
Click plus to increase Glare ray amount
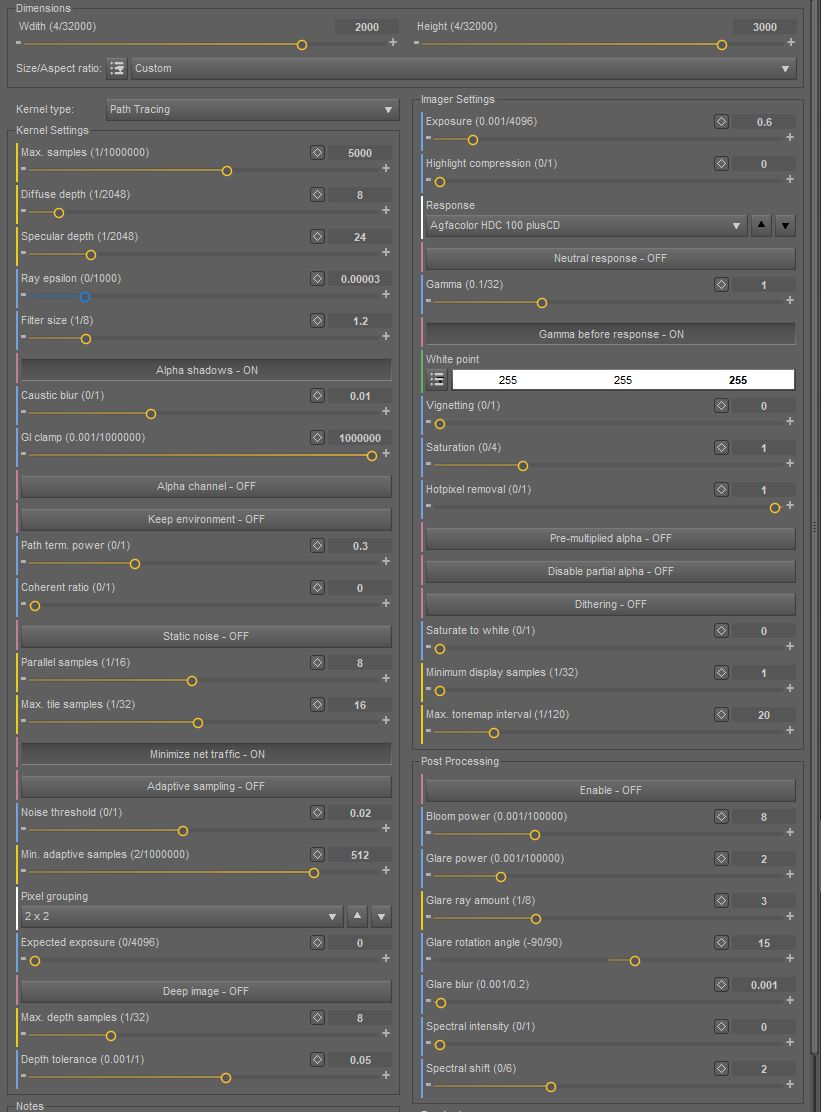tap(791, 917)
